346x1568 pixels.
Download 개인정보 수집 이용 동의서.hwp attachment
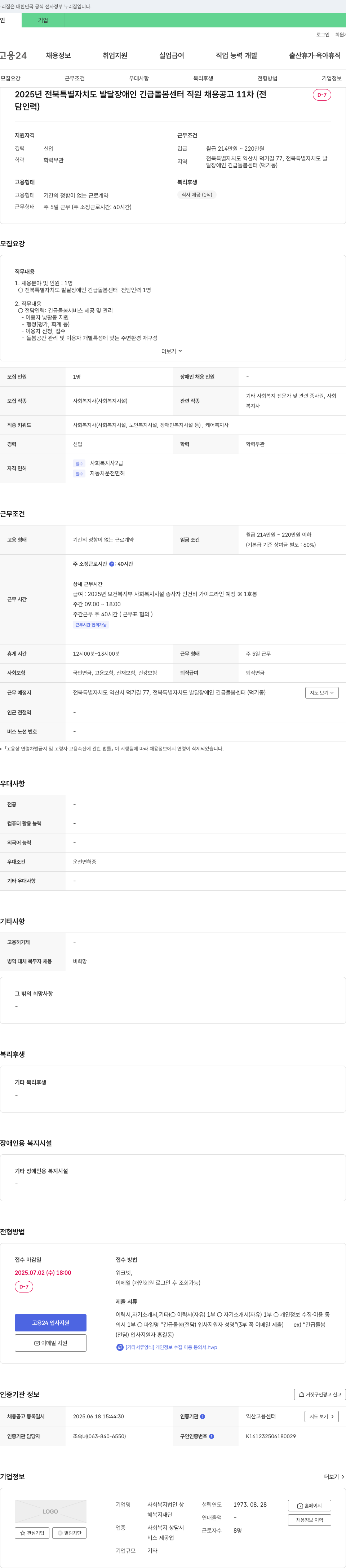click(x=171, y=1347)
